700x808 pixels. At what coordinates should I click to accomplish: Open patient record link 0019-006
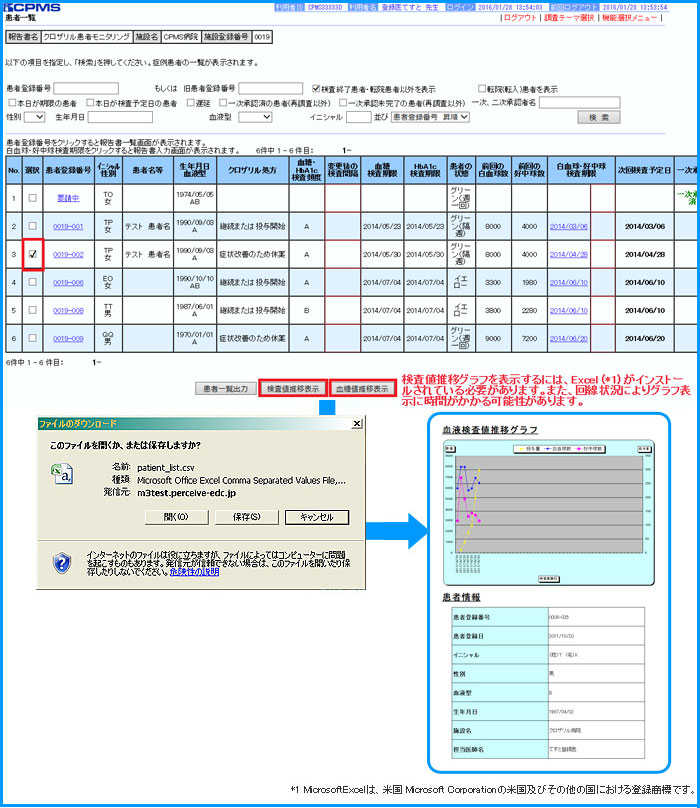(x=68, y=282)
